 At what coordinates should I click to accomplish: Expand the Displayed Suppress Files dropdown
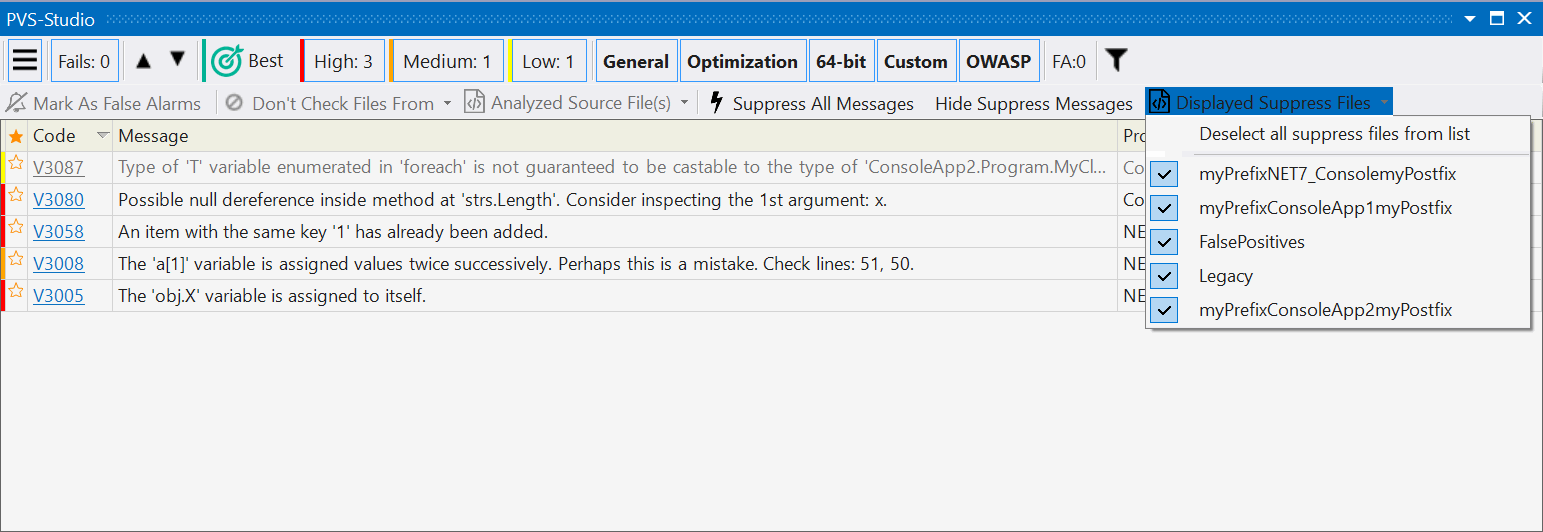pyautogui.click(x=1384, y=103)
